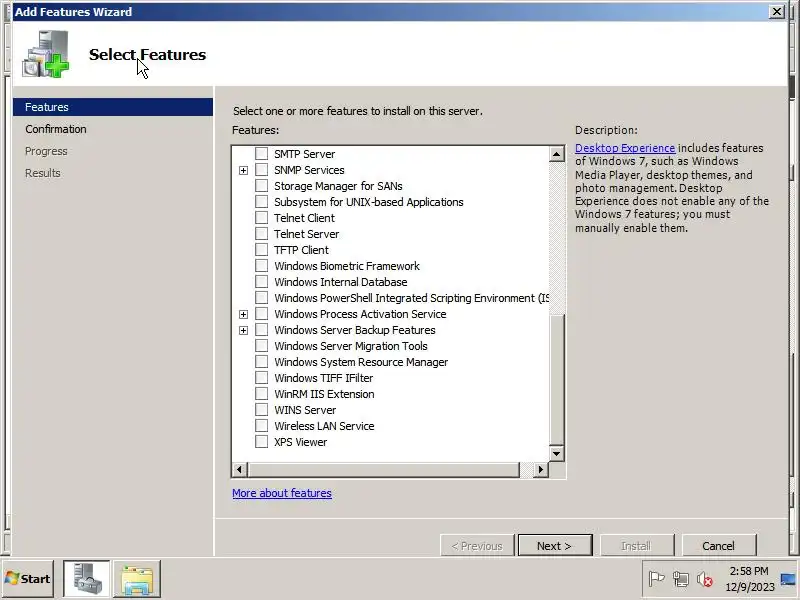
Task: Click the horizontal scroll-left arrow
Action: [x=240, y=469]
